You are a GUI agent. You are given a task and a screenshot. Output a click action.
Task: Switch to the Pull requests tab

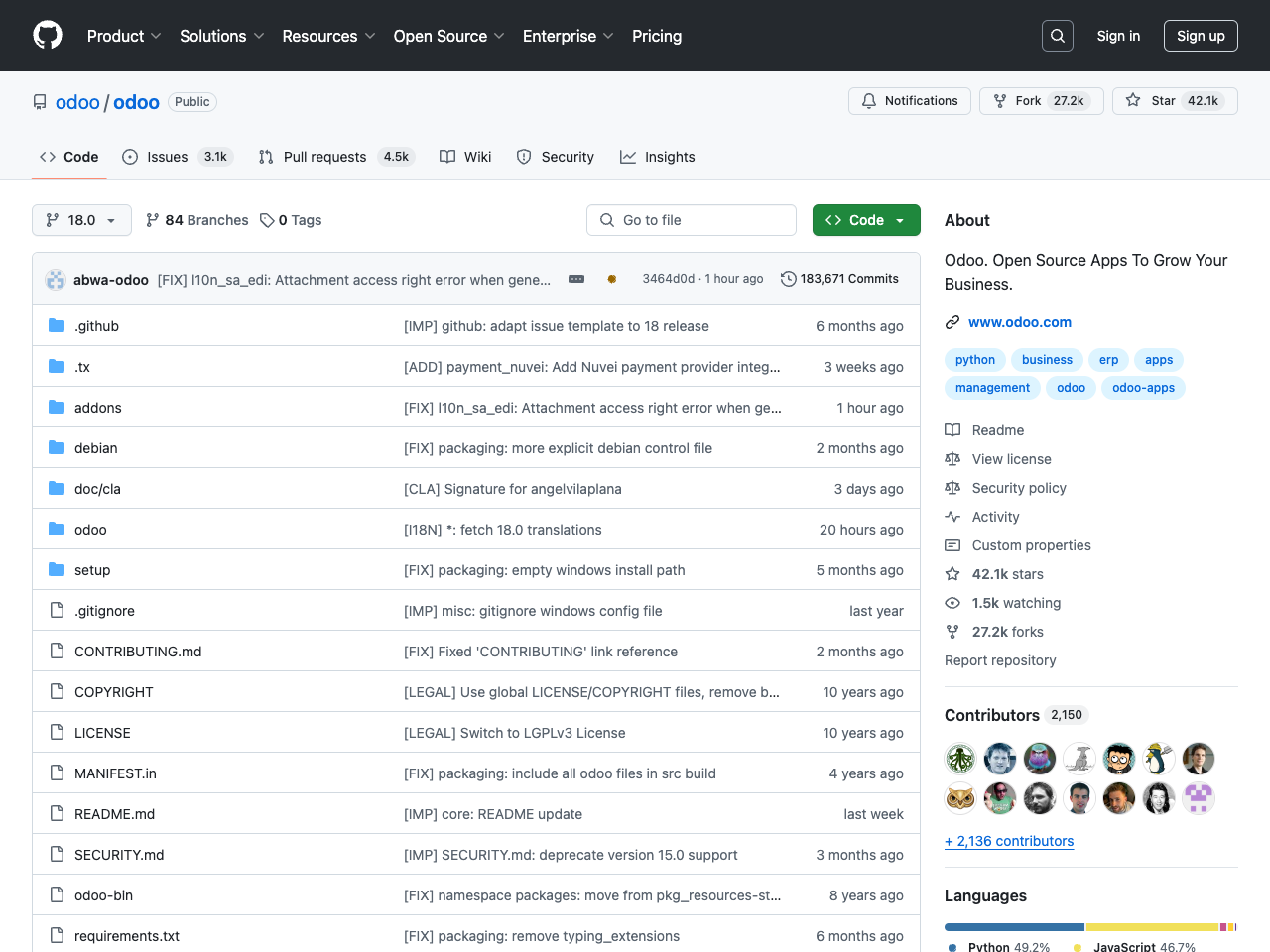click(x=335, y=157)
